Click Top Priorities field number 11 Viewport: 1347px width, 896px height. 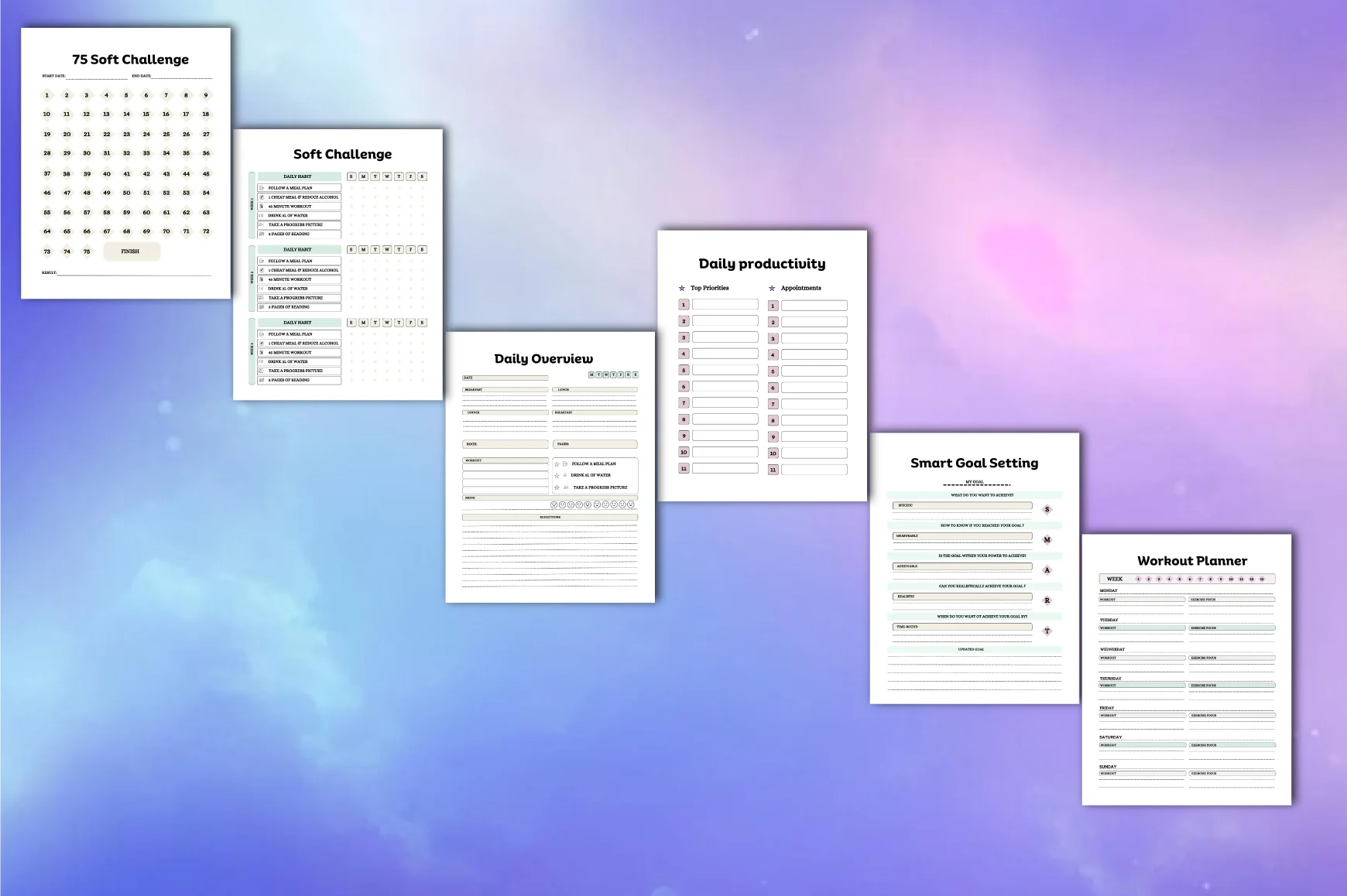725,468
